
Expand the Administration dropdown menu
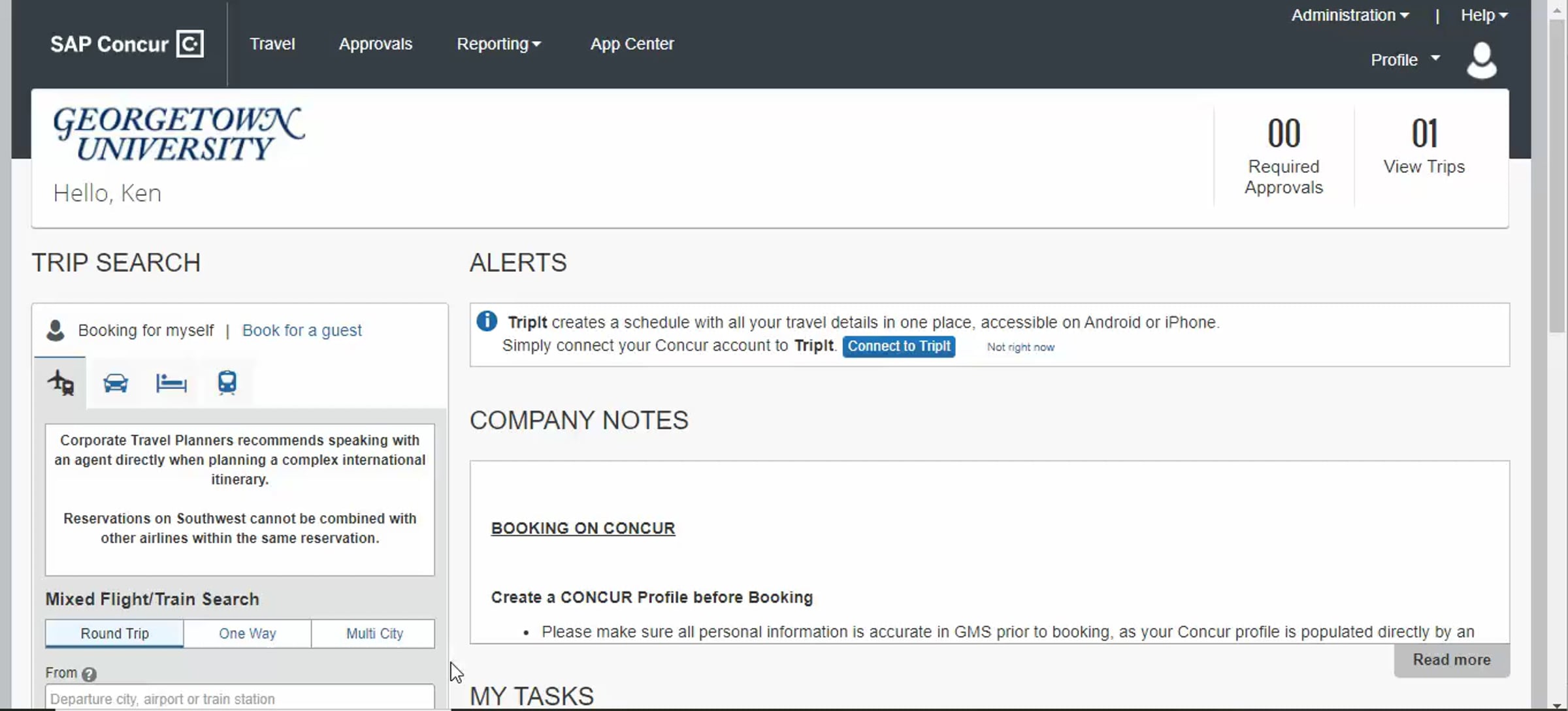(1350, 15)
